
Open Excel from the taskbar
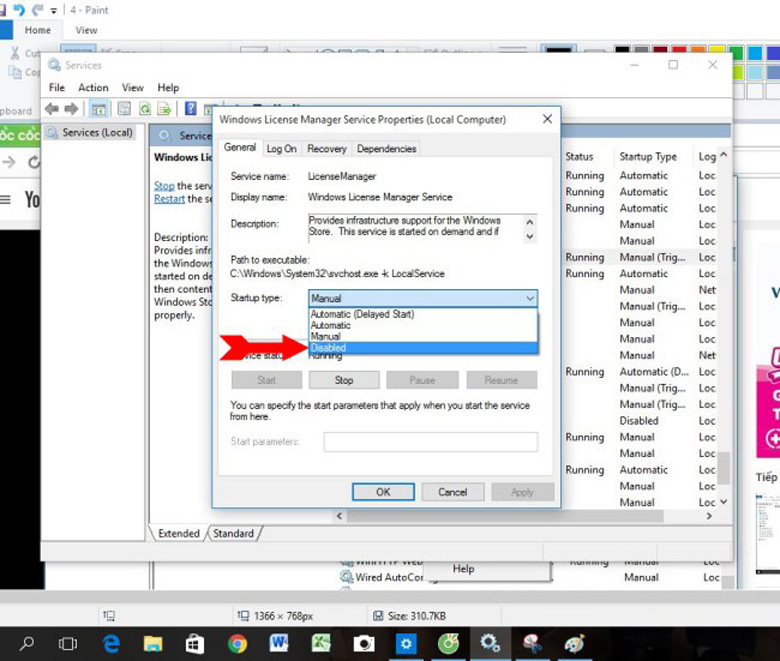pos(321,643)
